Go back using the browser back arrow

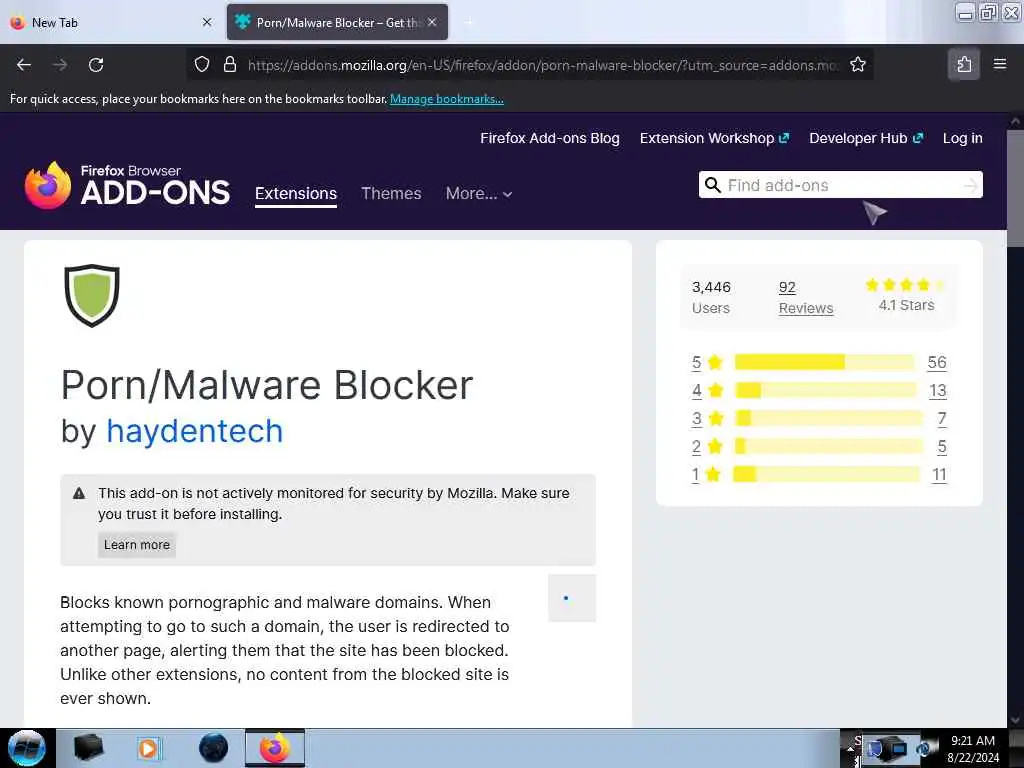(24, 65)
